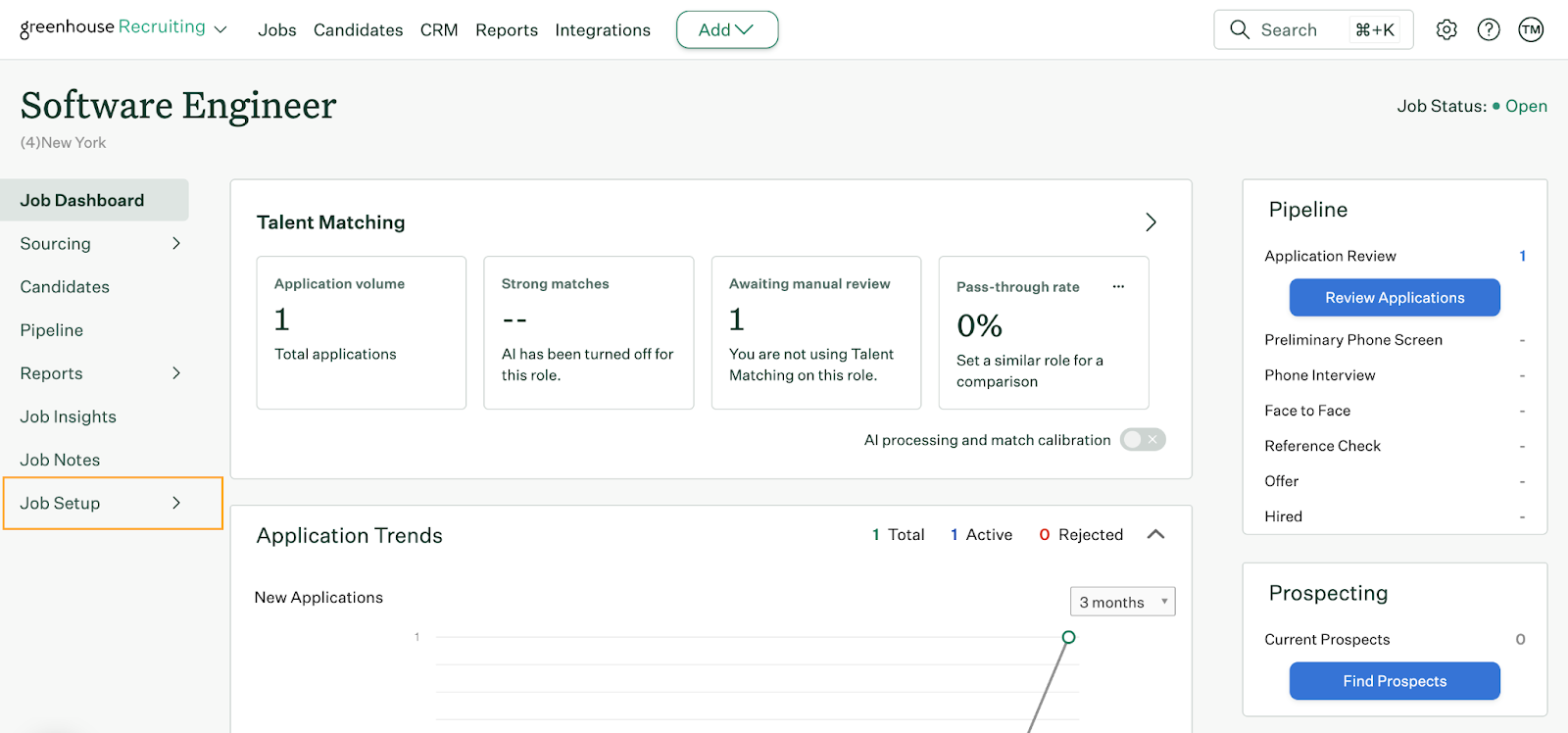Open the Candidates top navigation menu
Image resolution: width=1568 pixels, height=733 pixels.
pos(358,30)
